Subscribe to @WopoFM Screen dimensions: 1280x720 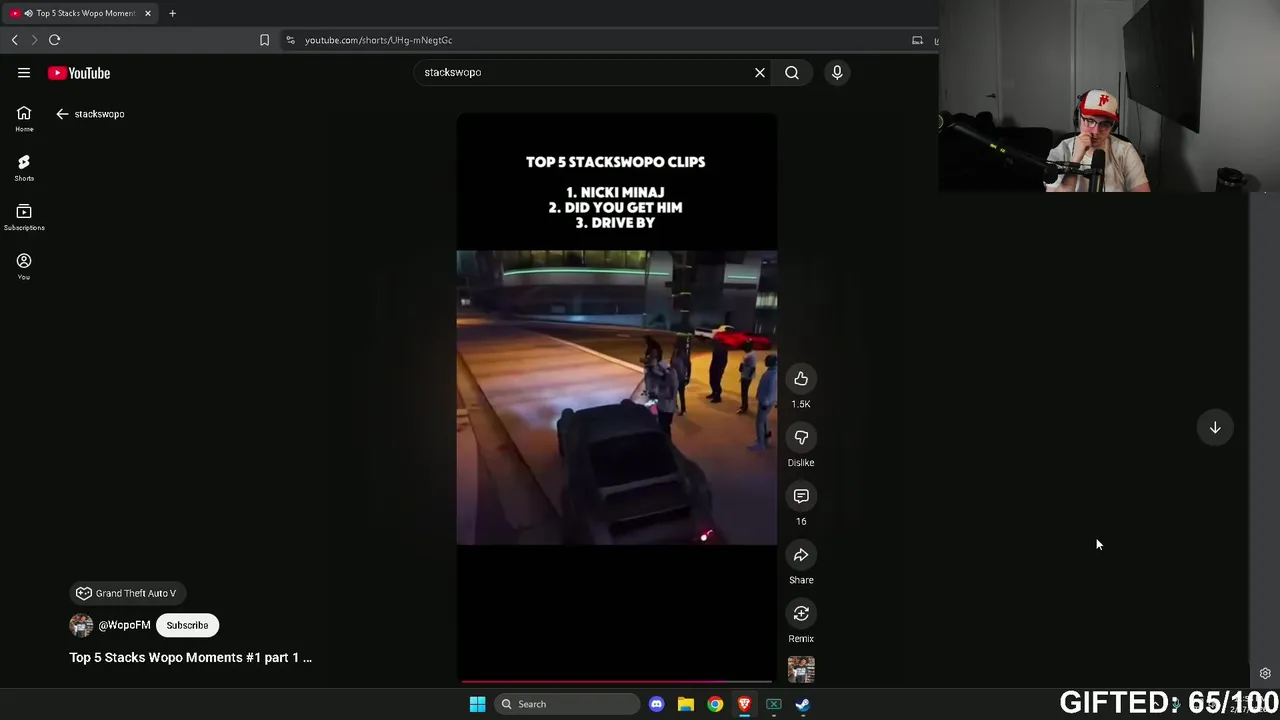187,625
